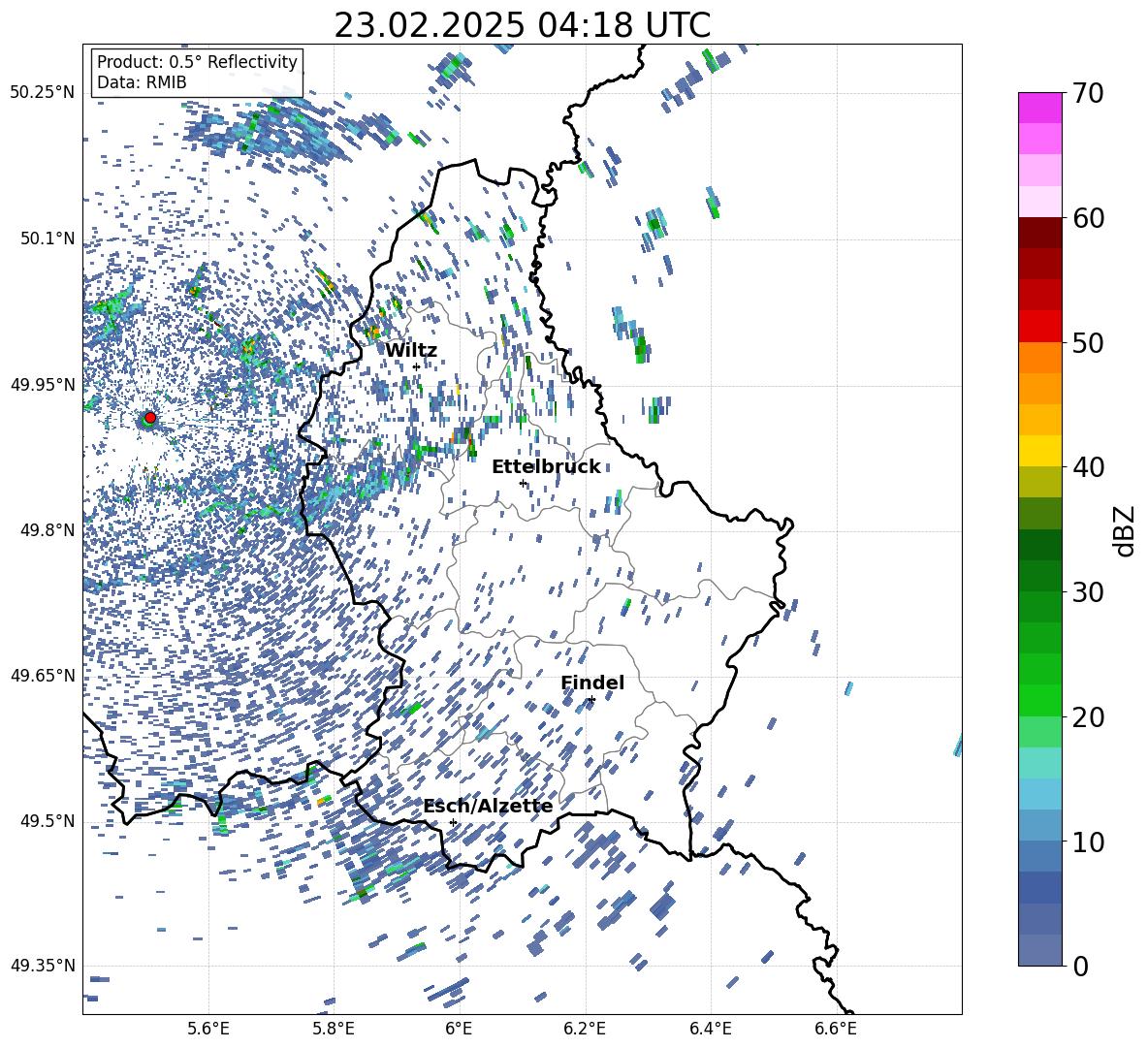Click the Wiltz city label
This screenshot has width=1148, height=1048.
411,351
